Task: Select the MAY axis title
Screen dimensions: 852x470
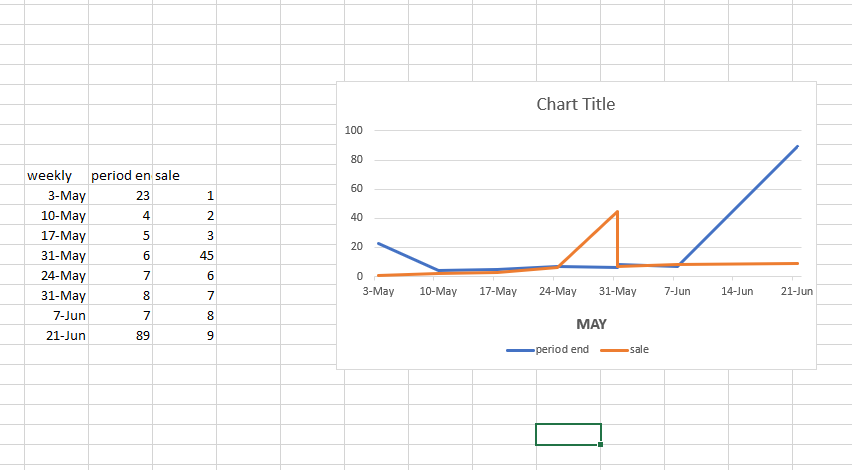Action: [x=591, y=324]
